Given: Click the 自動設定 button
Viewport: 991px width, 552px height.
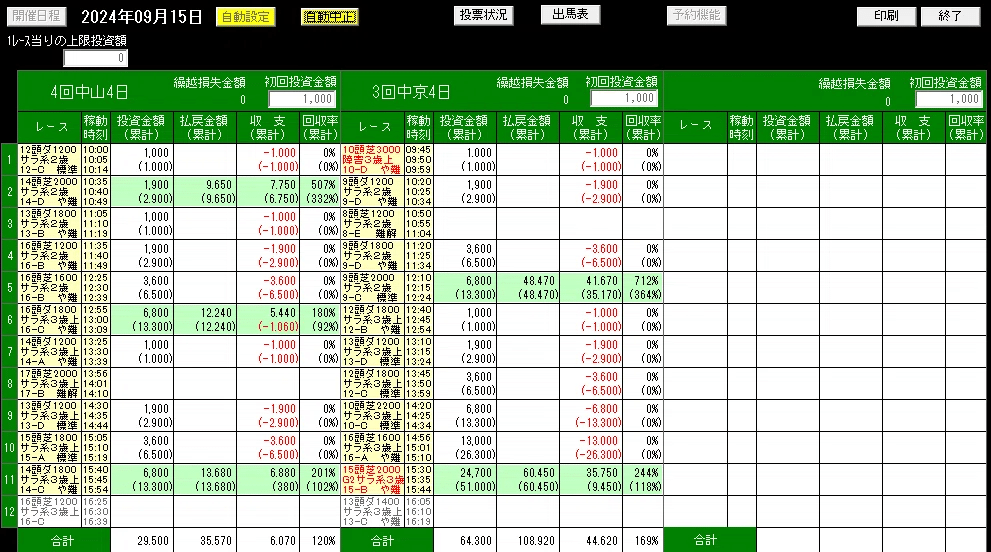Looking at the screenshot, I should tap(245, 17).
